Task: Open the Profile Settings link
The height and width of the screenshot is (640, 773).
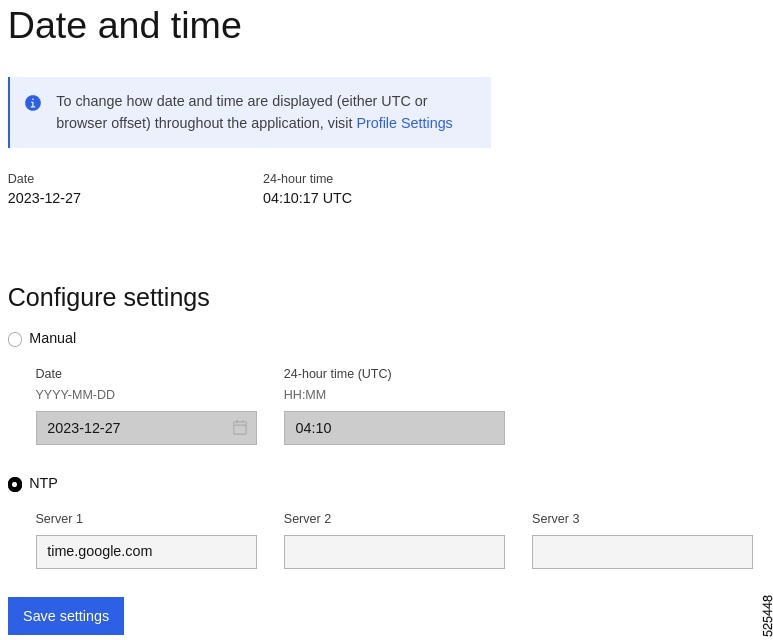Action: click(404, 123)
